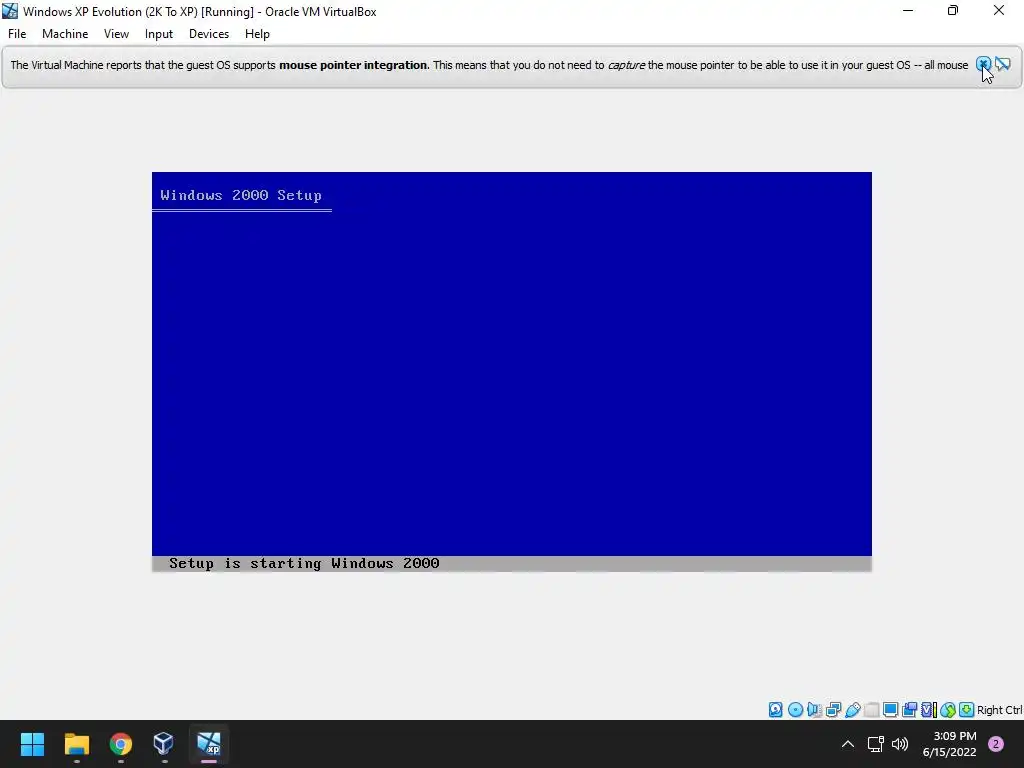The width and height of the screenshot is (1024, 768).
Task: Open the Devices menu
Action: [x=209, y=34]
